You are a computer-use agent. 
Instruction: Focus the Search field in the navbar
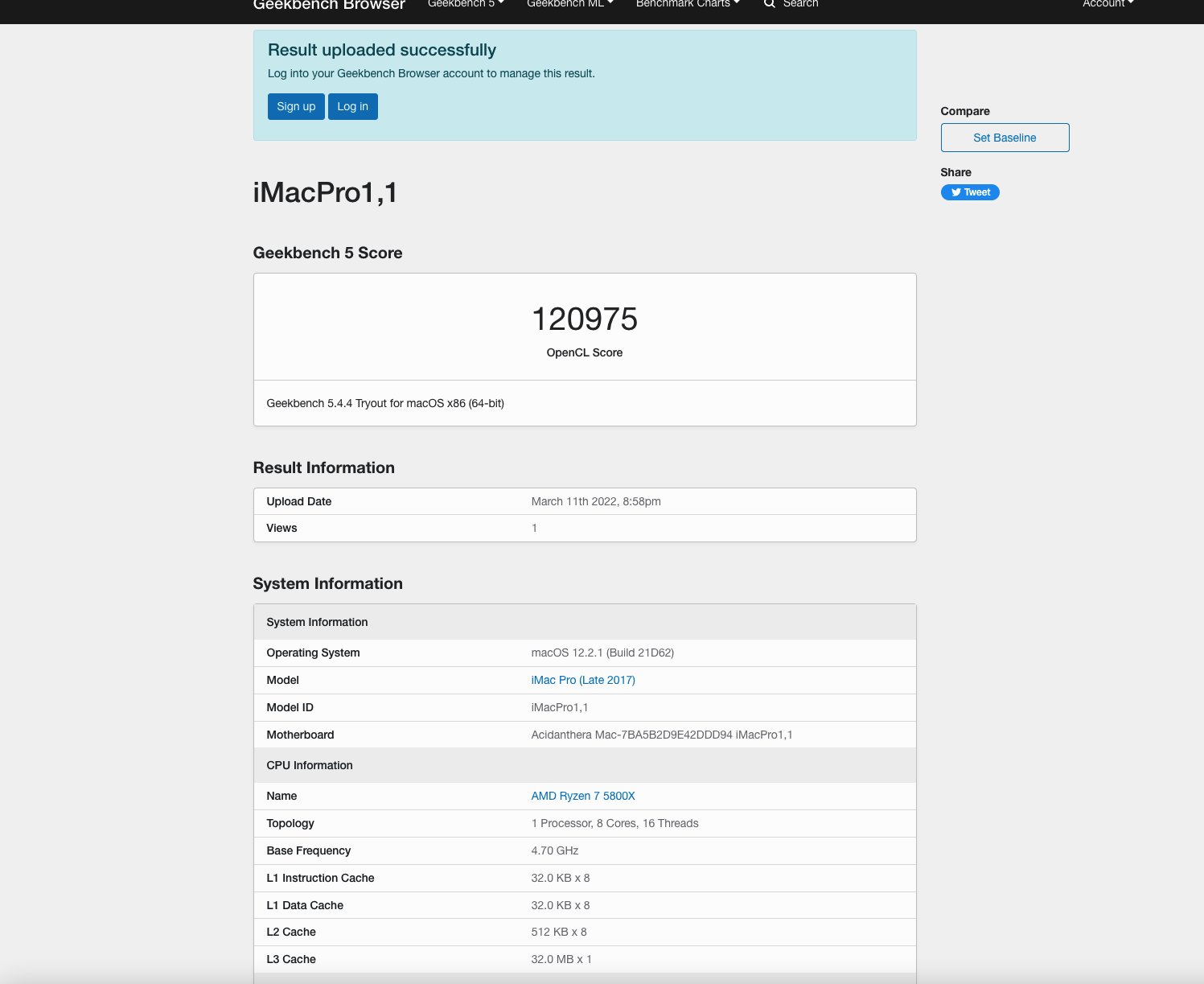point(800,4)
